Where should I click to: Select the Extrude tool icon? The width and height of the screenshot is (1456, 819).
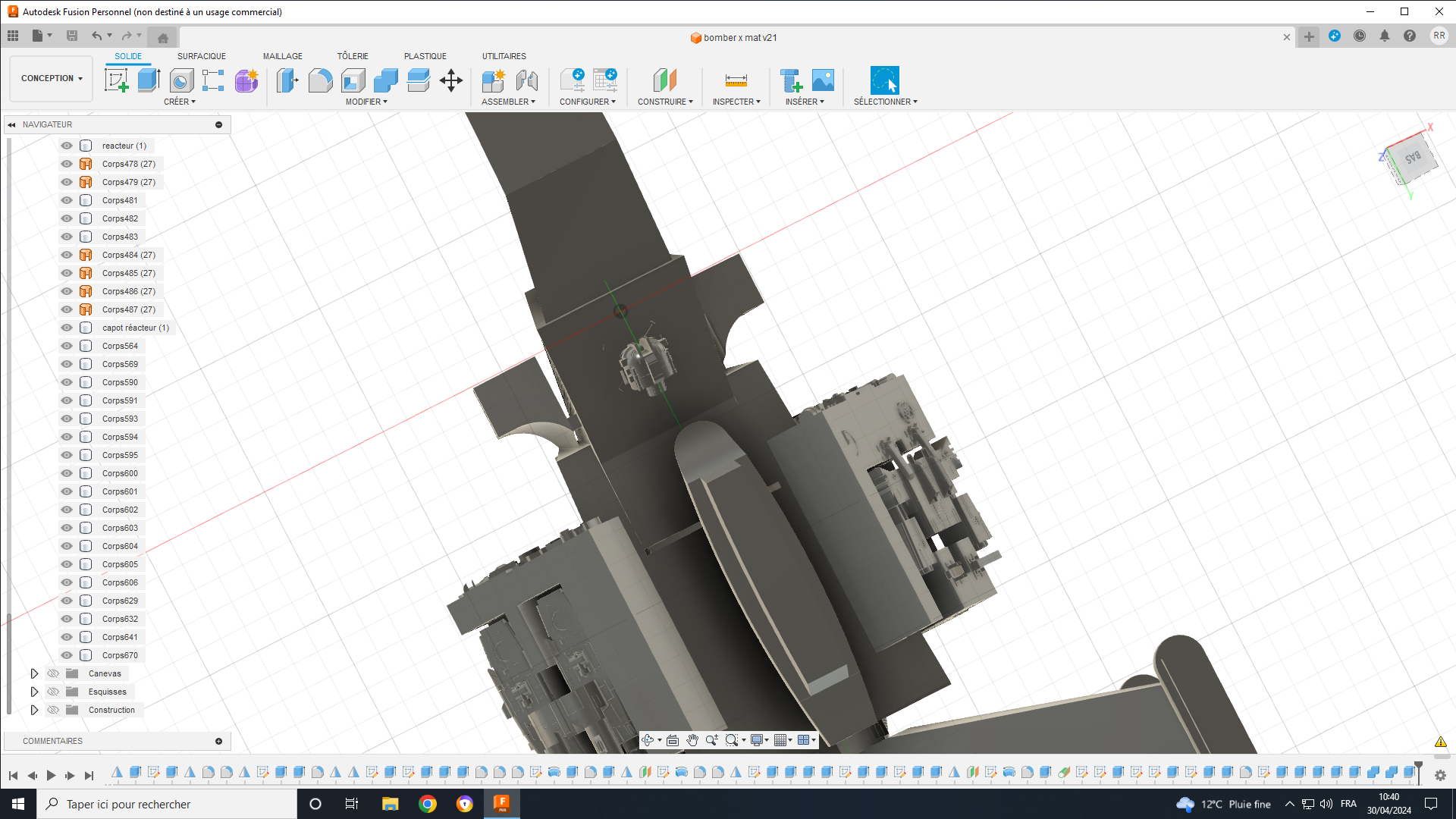pyautogui.click(x=149, y=80)
